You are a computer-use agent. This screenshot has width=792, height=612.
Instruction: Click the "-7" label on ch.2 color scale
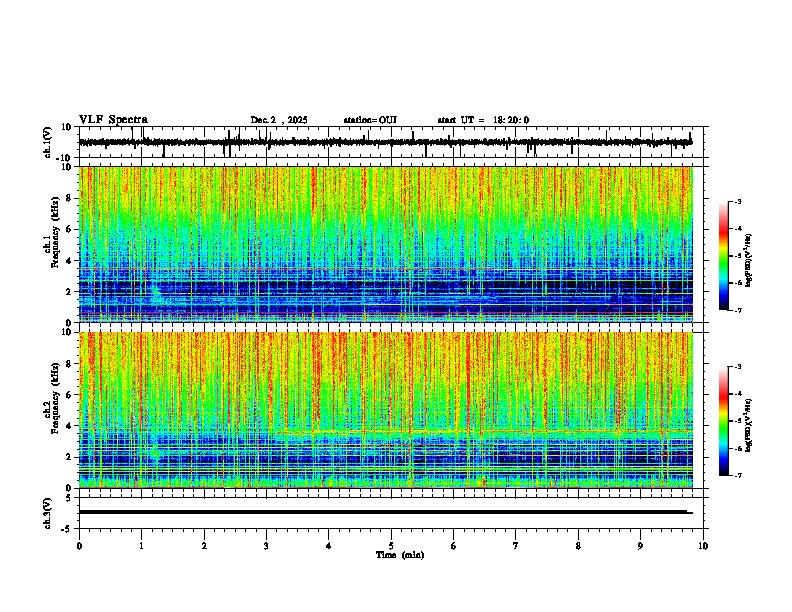[x=738, y=476]
